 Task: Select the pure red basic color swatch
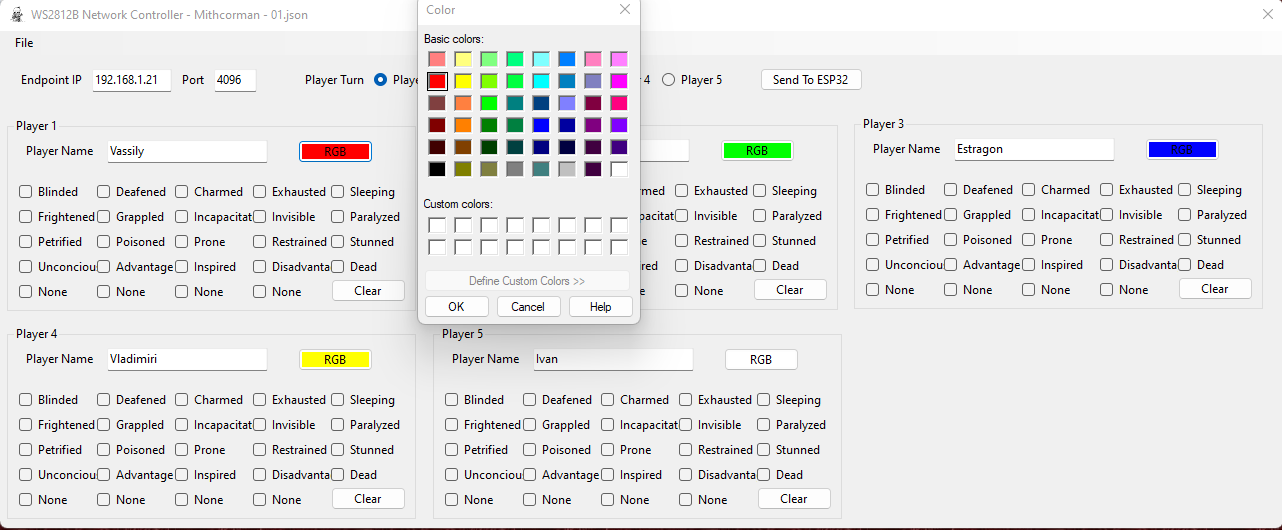[437, 81]
